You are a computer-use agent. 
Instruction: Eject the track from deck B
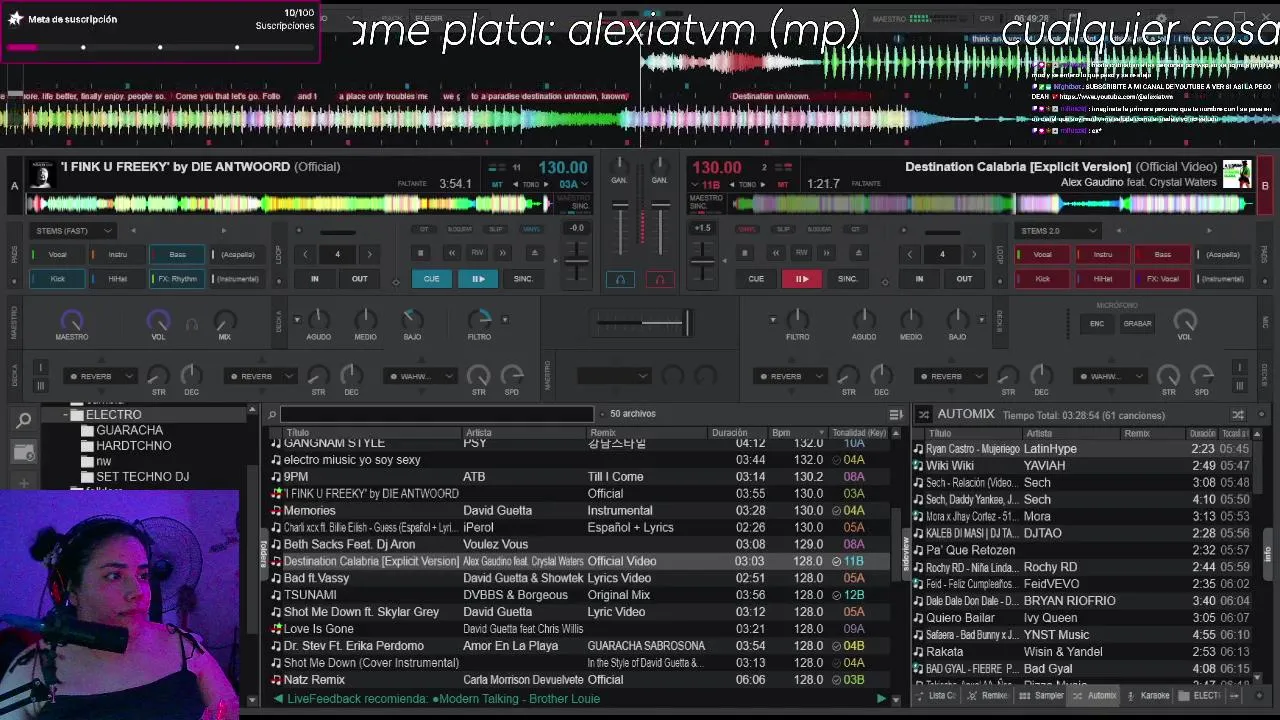pyautogui.click(x=858, y=254)
